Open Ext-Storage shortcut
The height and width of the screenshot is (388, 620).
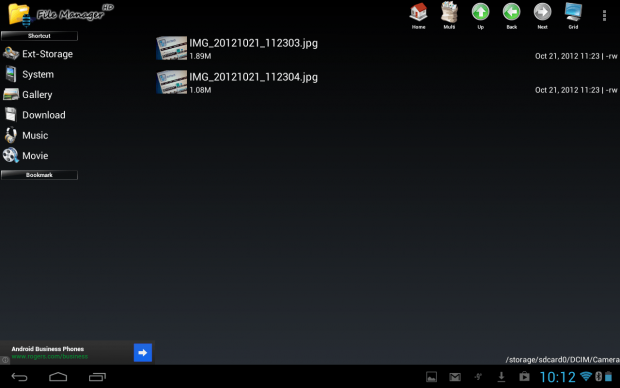tap(39, 54)
